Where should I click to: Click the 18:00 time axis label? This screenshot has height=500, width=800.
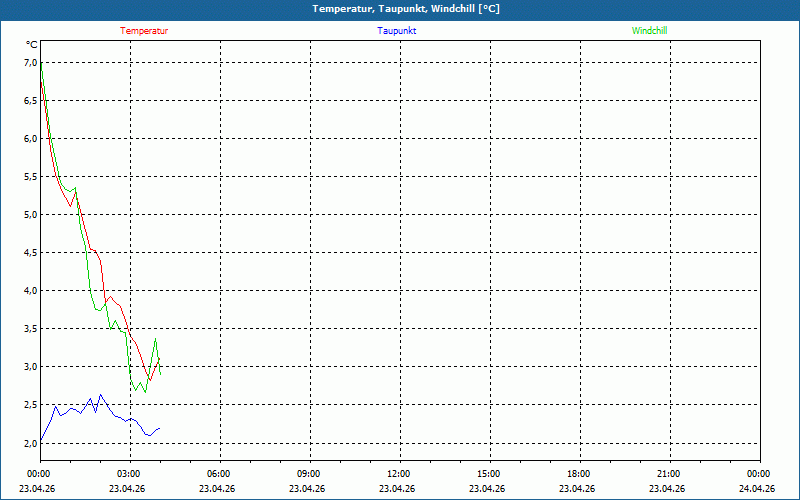point(579,474)
